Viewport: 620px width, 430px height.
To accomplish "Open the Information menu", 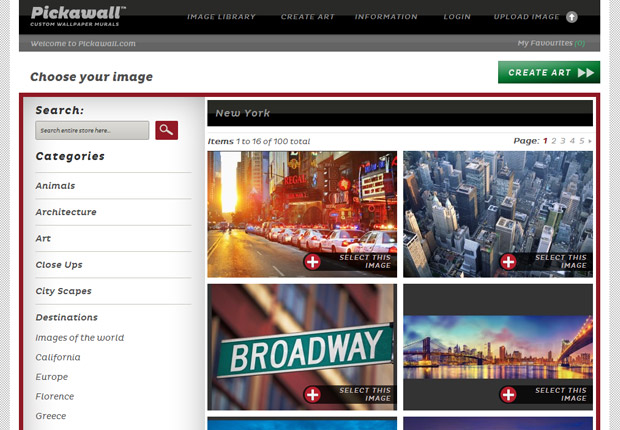I will pos(386,17).
